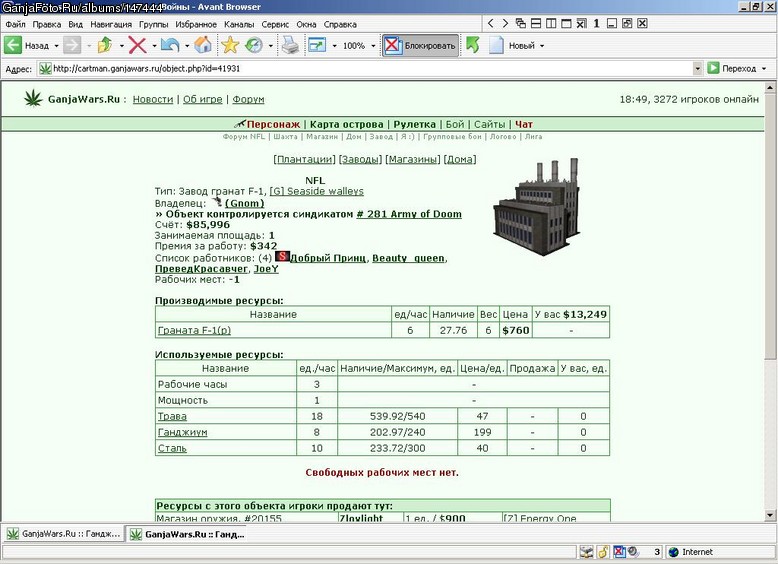778x564 pixels.
Task: Click the network computers status bar icon
Action: (x=586, y=552)
